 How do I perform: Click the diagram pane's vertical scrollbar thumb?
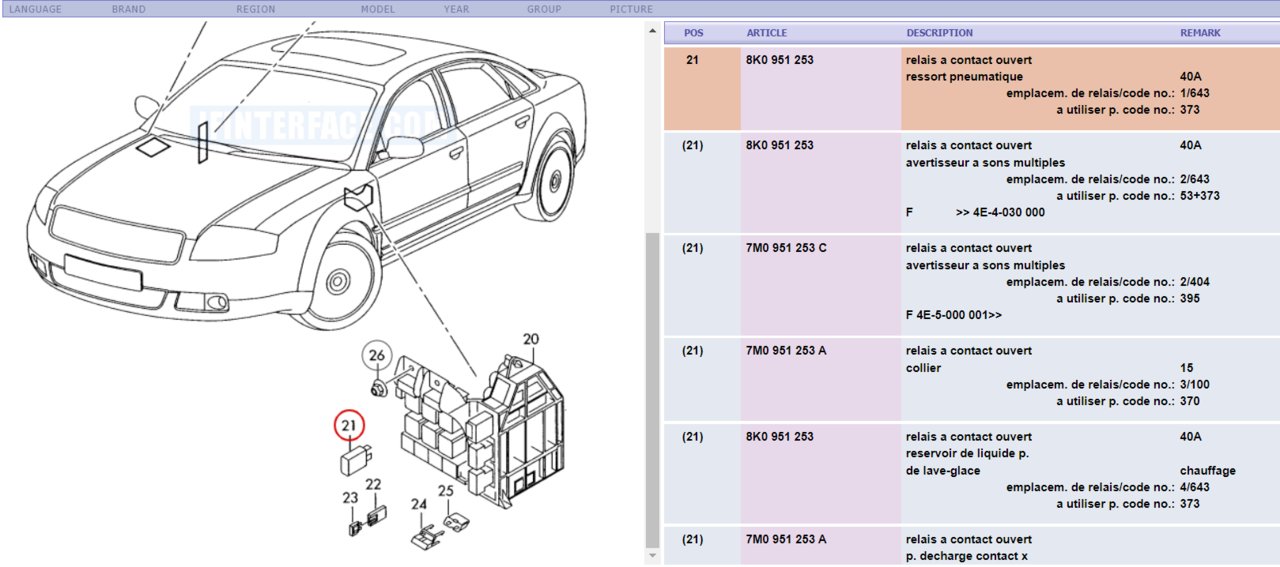coord(652,390)
